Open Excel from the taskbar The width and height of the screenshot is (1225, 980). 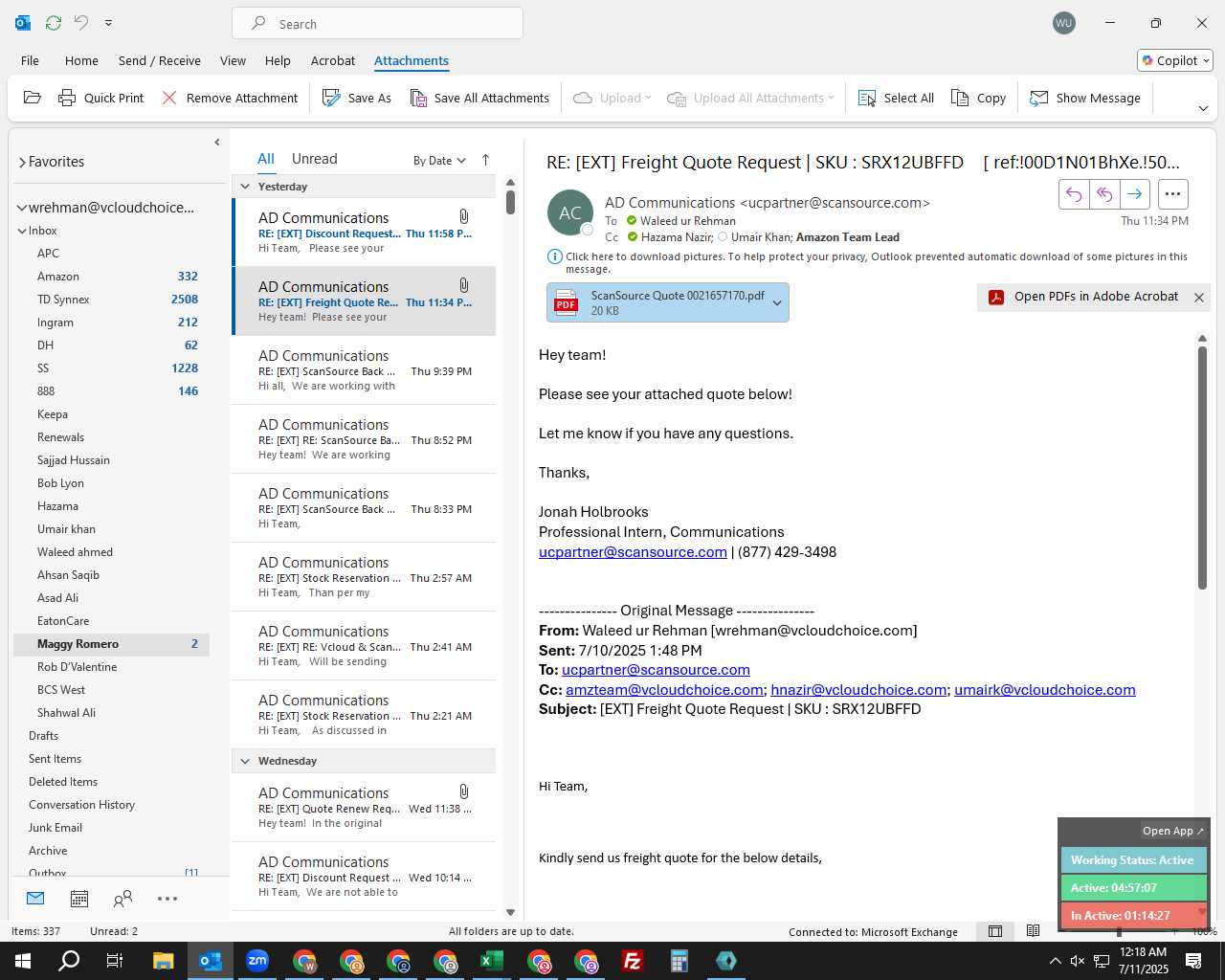point(492,961)
